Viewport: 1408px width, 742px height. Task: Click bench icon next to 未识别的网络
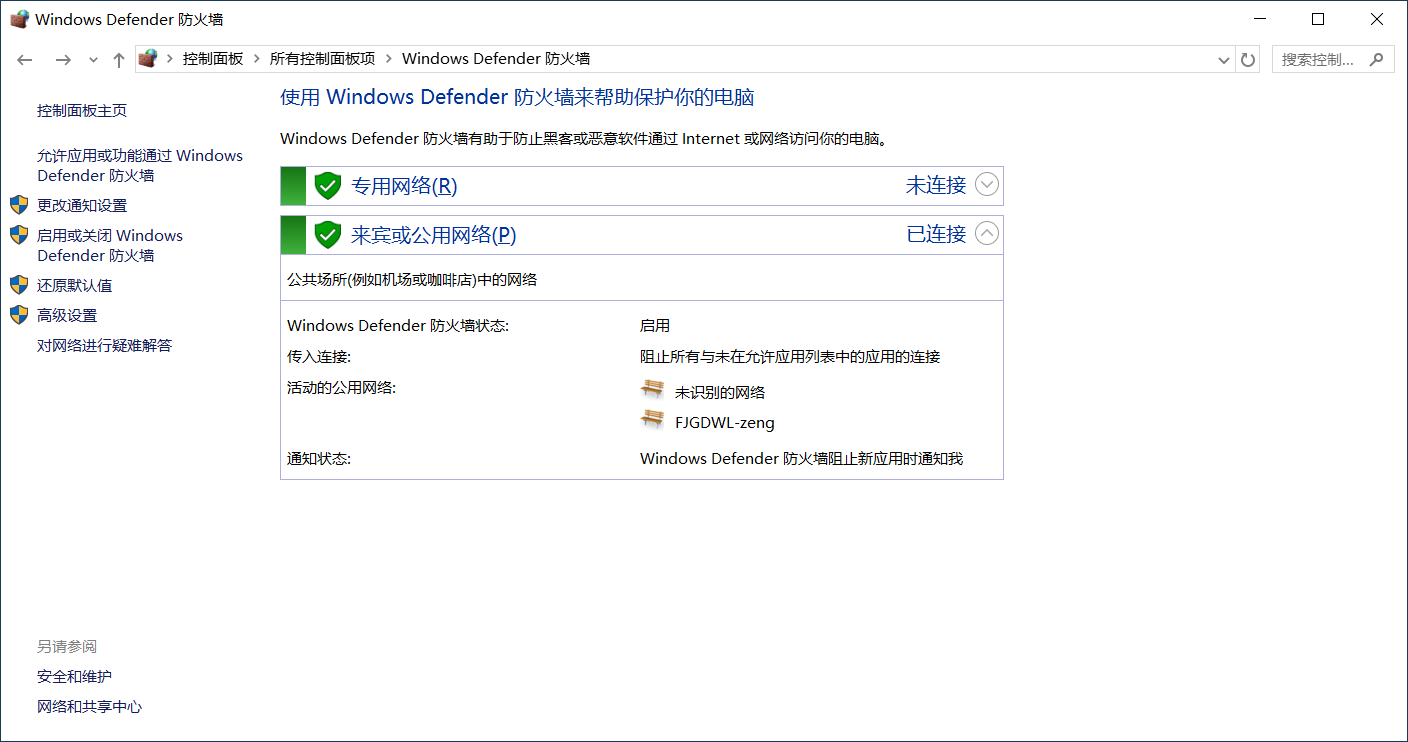point(653,390)
